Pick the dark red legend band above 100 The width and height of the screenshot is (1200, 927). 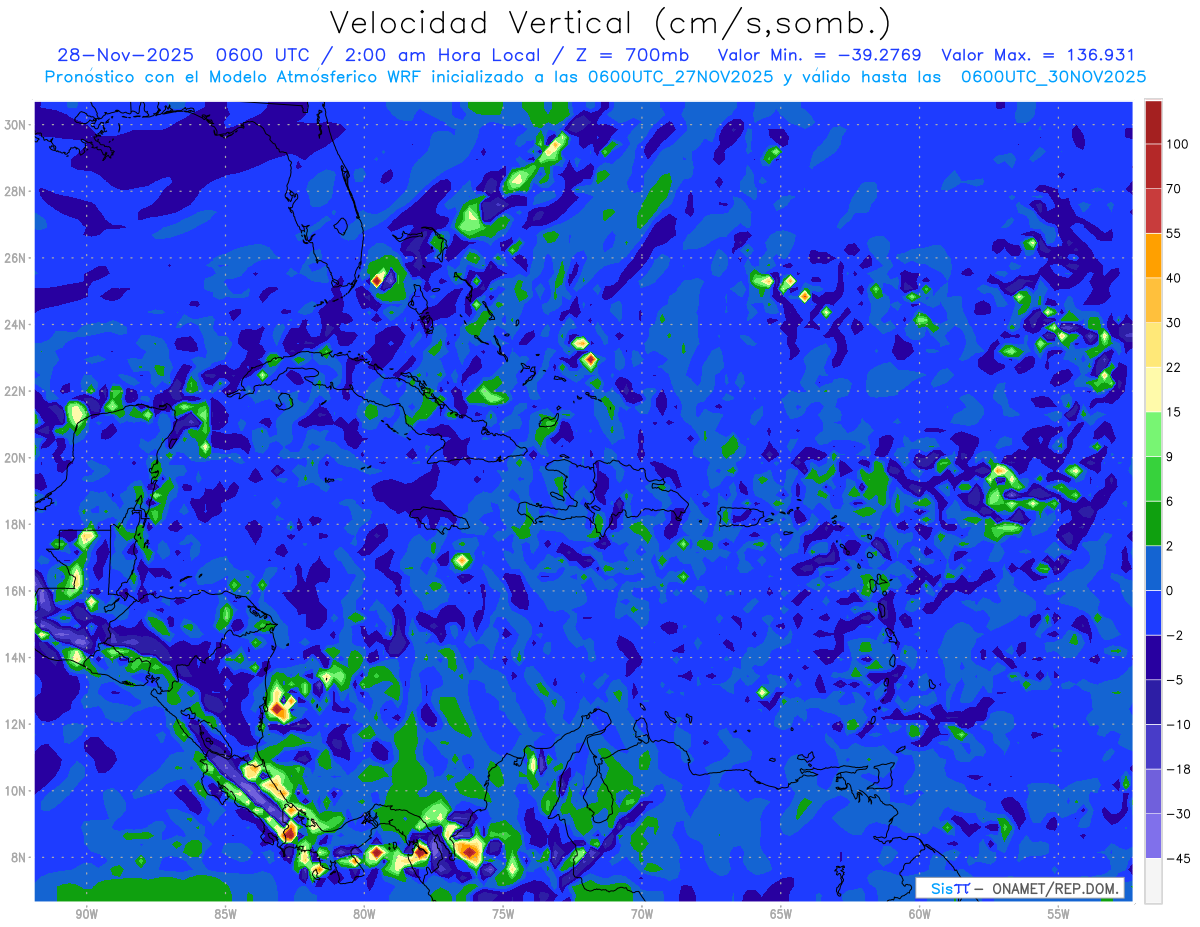click(x=1153, y=122)
